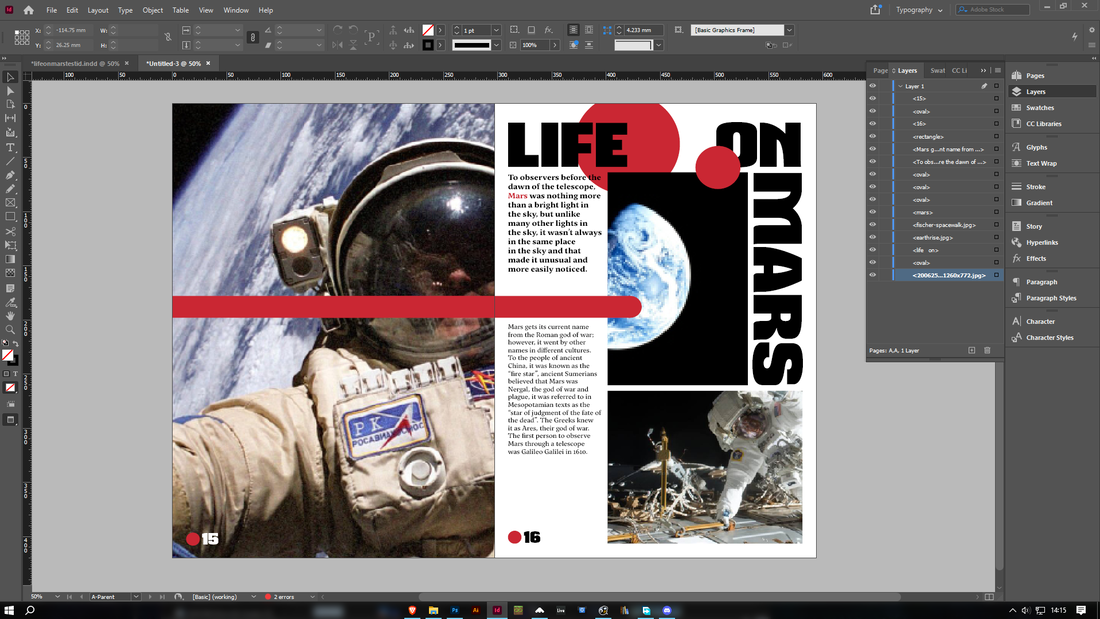Select the Scissors tool
Screen dimensions: 1100x619
click(x=11, y=232)
